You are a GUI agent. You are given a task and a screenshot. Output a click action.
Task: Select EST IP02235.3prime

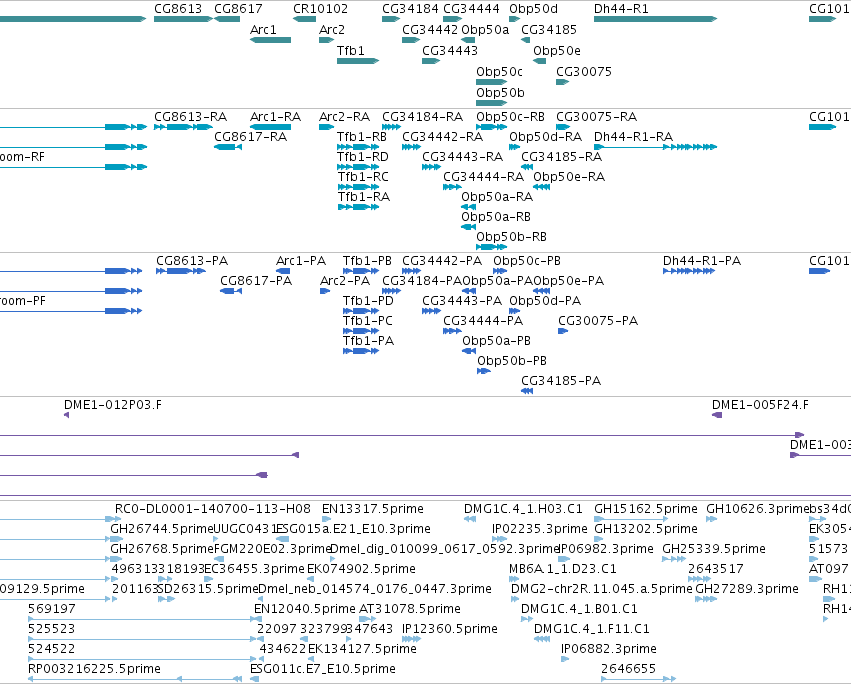coord(539,530)
